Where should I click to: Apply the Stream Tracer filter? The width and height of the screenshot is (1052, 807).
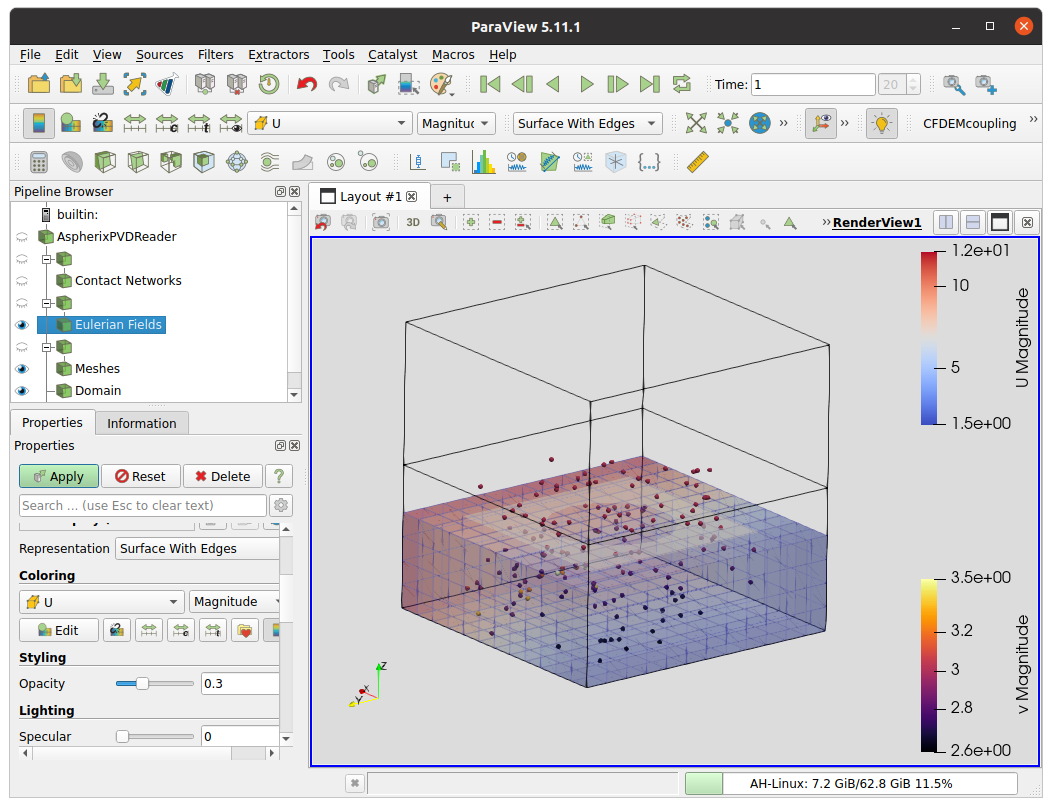tap(270, 162)
